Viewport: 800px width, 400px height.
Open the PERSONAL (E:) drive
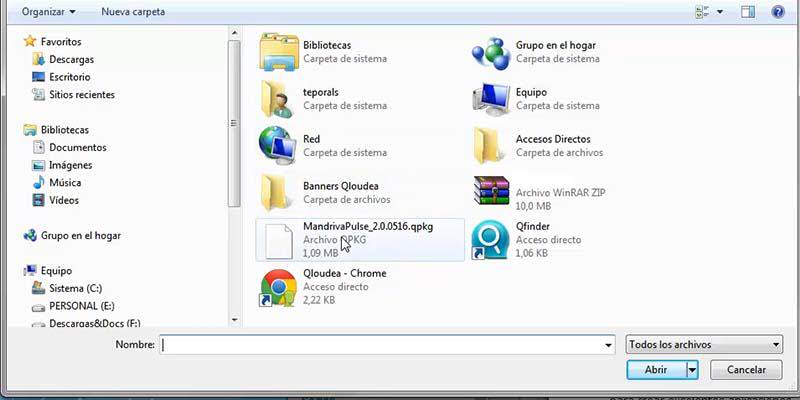point(82,306)
